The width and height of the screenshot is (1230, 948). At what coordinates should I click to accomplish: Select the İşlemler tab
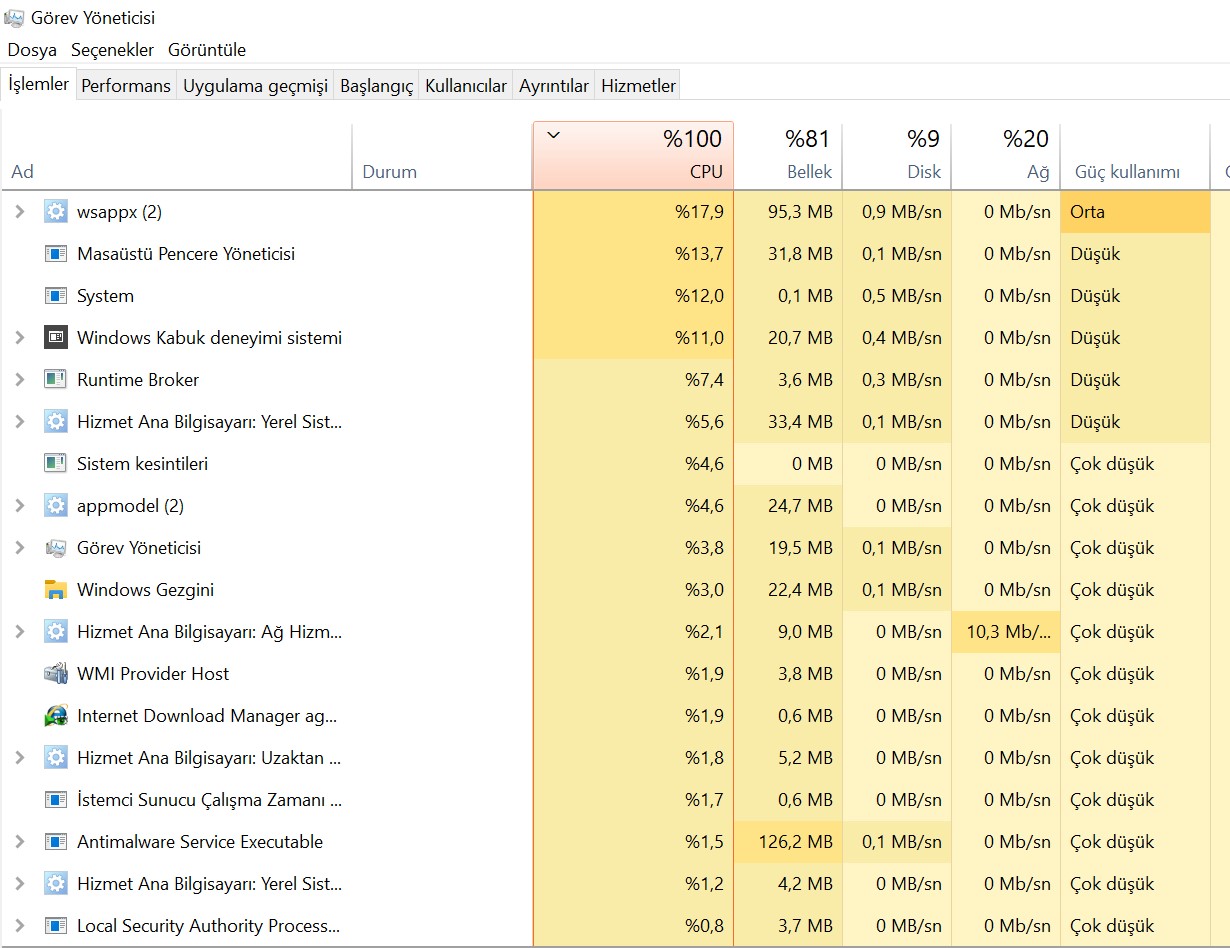click(38, 84)
